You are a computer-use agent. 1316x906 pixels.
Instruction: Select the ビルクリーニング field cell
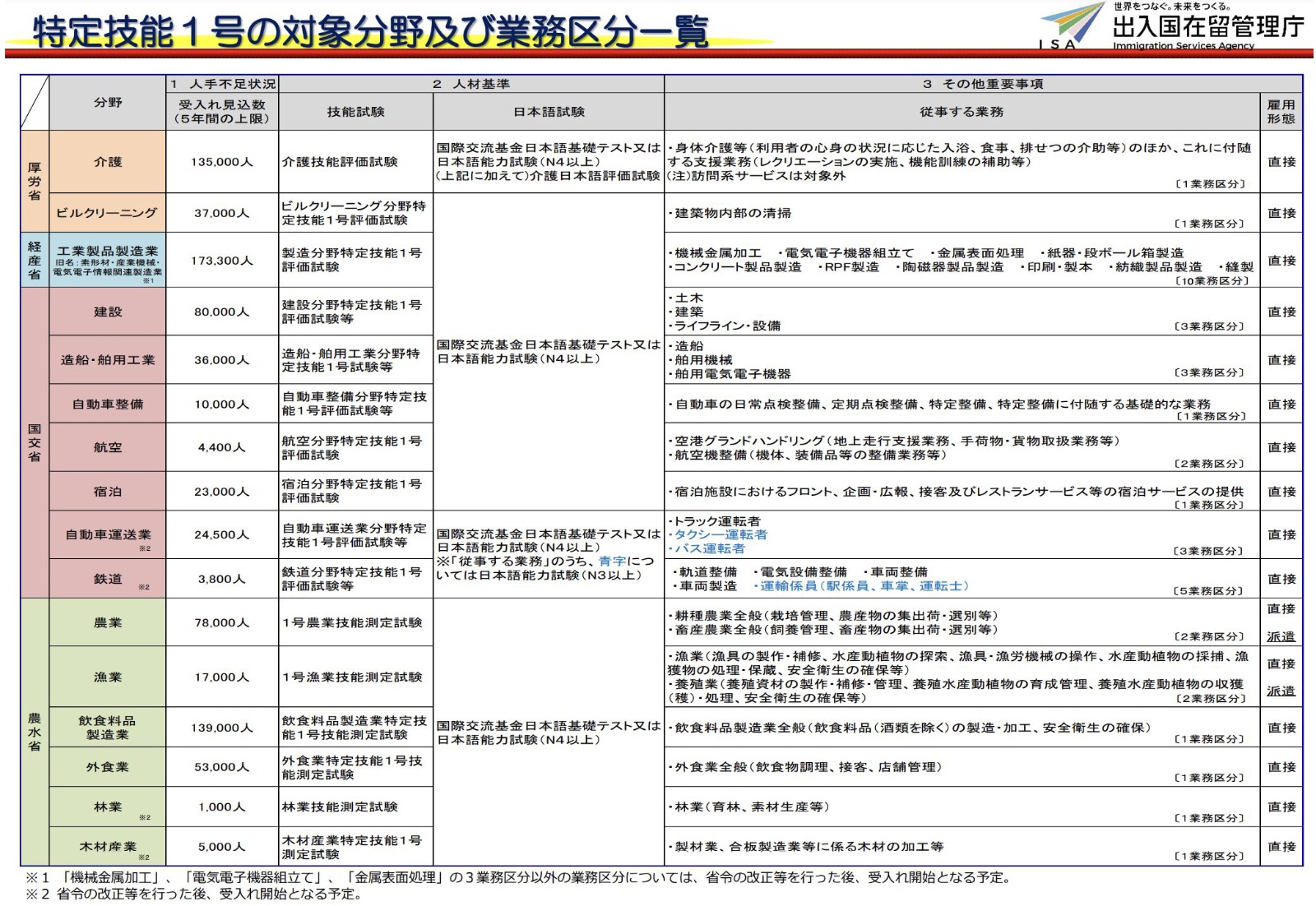108,213
